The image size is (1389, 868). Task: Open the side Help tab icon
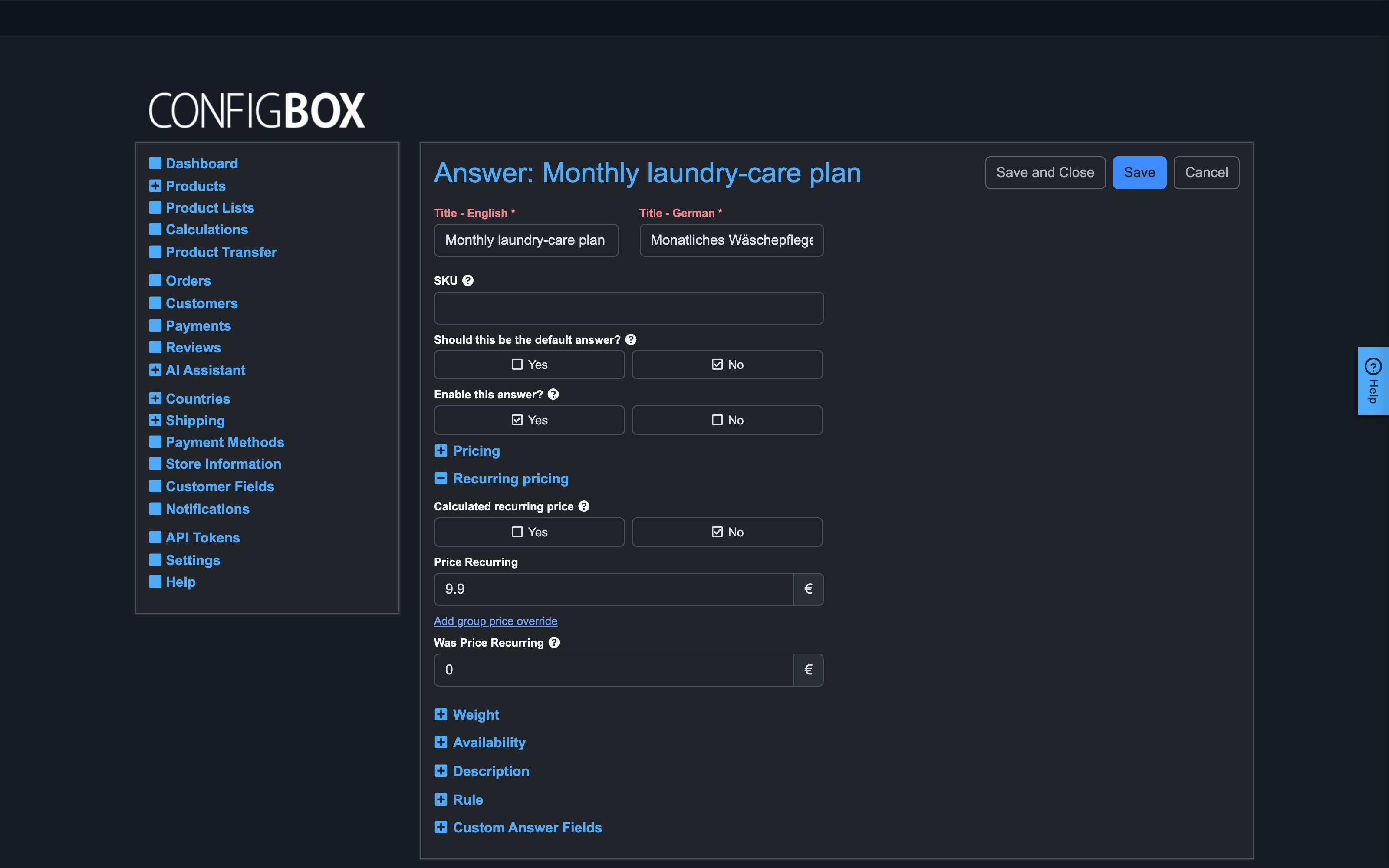click(x=1373, y=366)
